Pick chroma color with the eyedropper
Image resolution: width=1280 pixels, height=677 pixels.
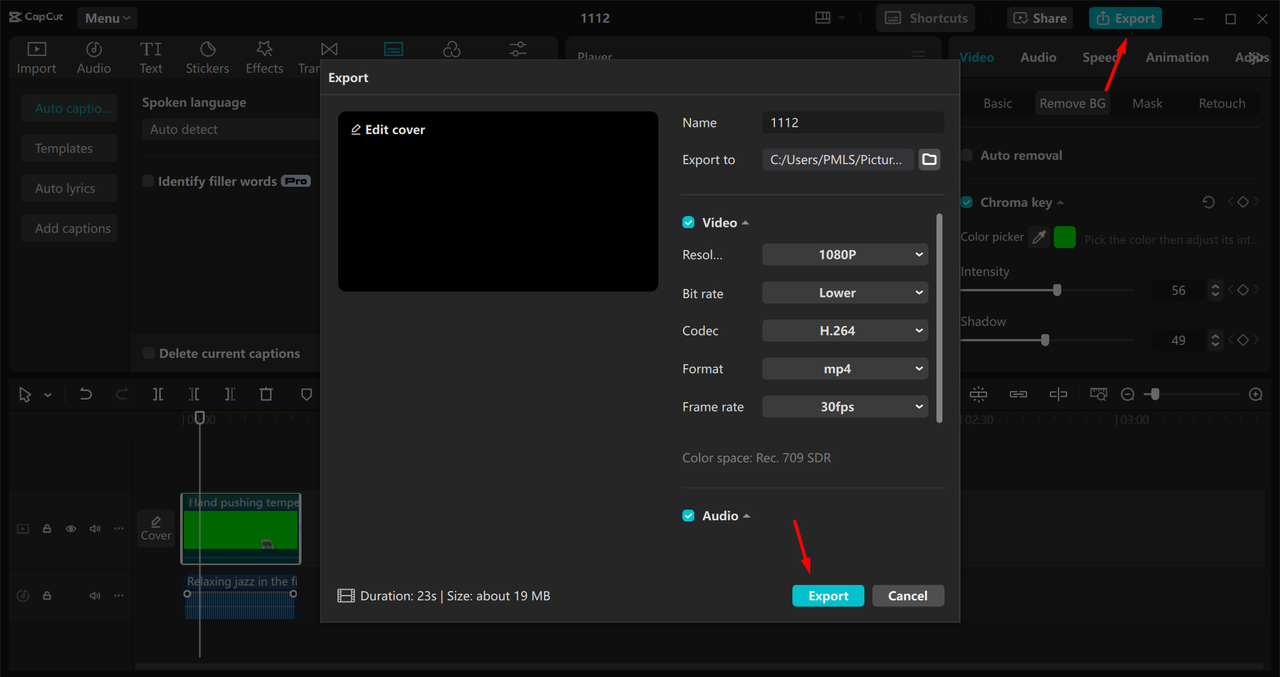1039,238
